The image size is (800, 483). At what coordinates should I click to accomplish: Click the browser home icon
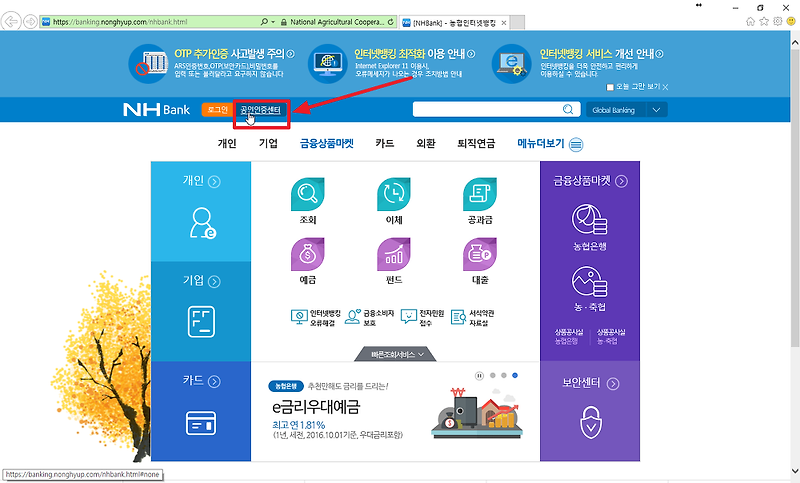(x=750, y=21)
